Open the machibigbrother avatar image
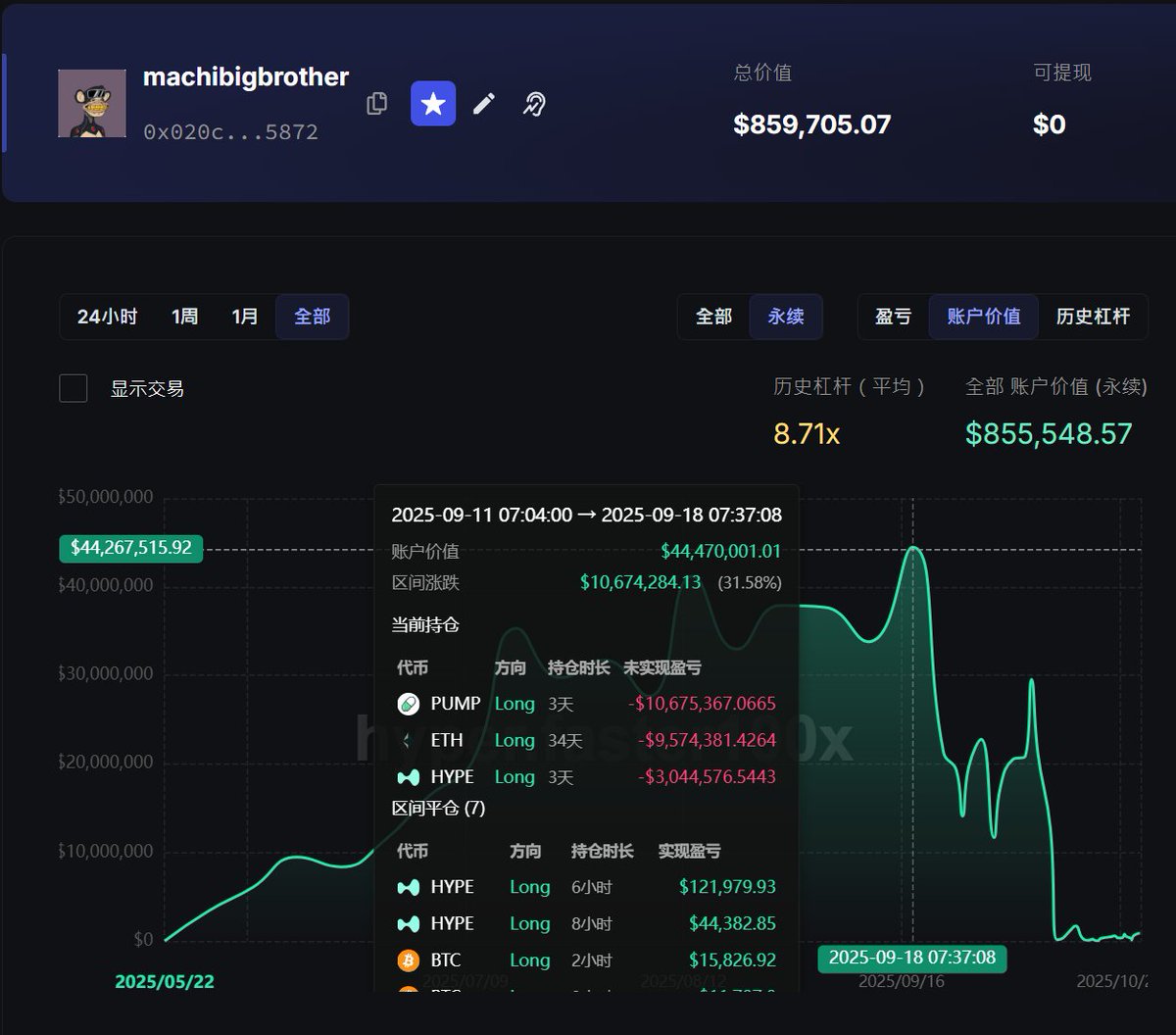 pyautogui.click(x=92, y=103)
